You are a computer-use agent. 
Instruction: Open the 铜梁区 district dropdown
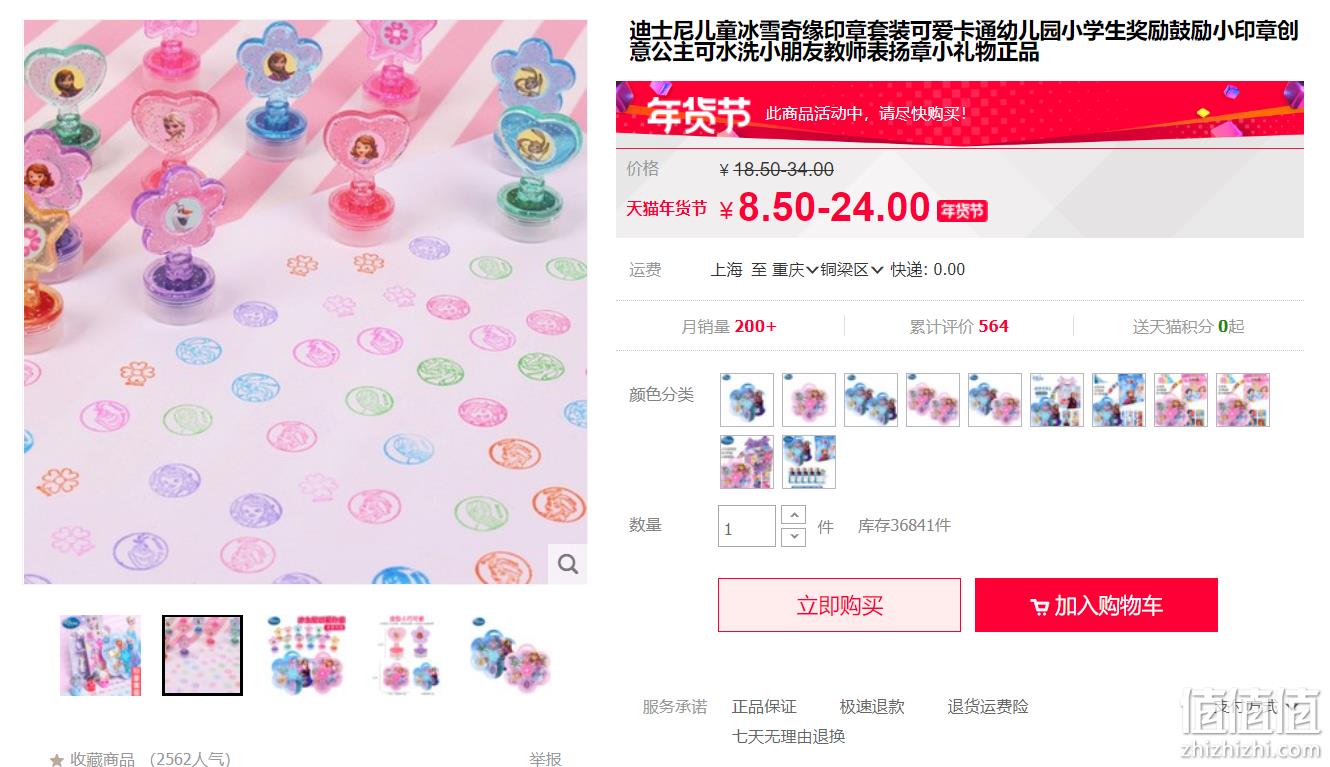click(x=852, y=269)
